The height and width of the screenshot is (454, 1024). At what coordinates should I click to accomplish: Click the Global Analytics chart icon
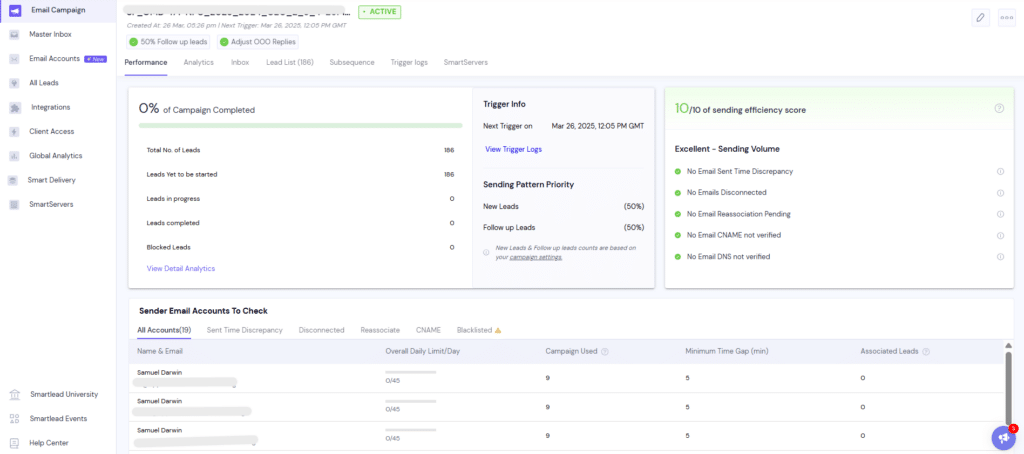(x=14, y=156)
